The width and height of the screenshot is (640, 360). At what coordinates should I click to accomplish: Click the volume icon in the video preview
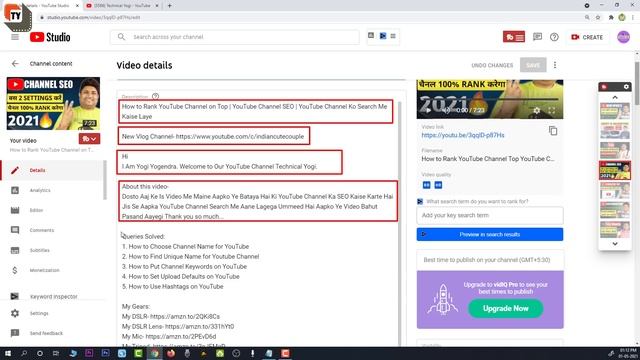pyautogui.click(x=446, y=110)
